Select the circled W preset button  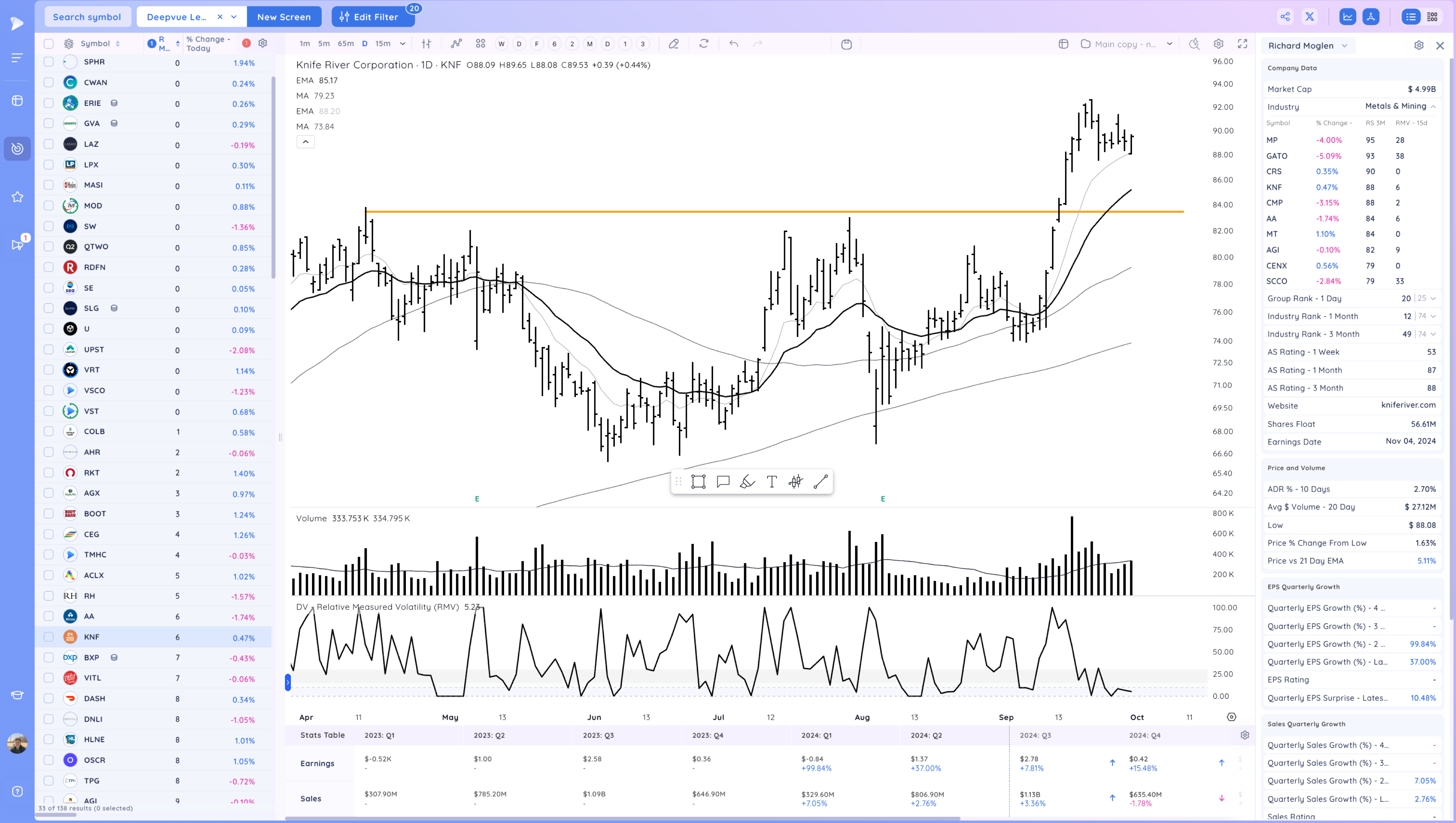[501, 44]
